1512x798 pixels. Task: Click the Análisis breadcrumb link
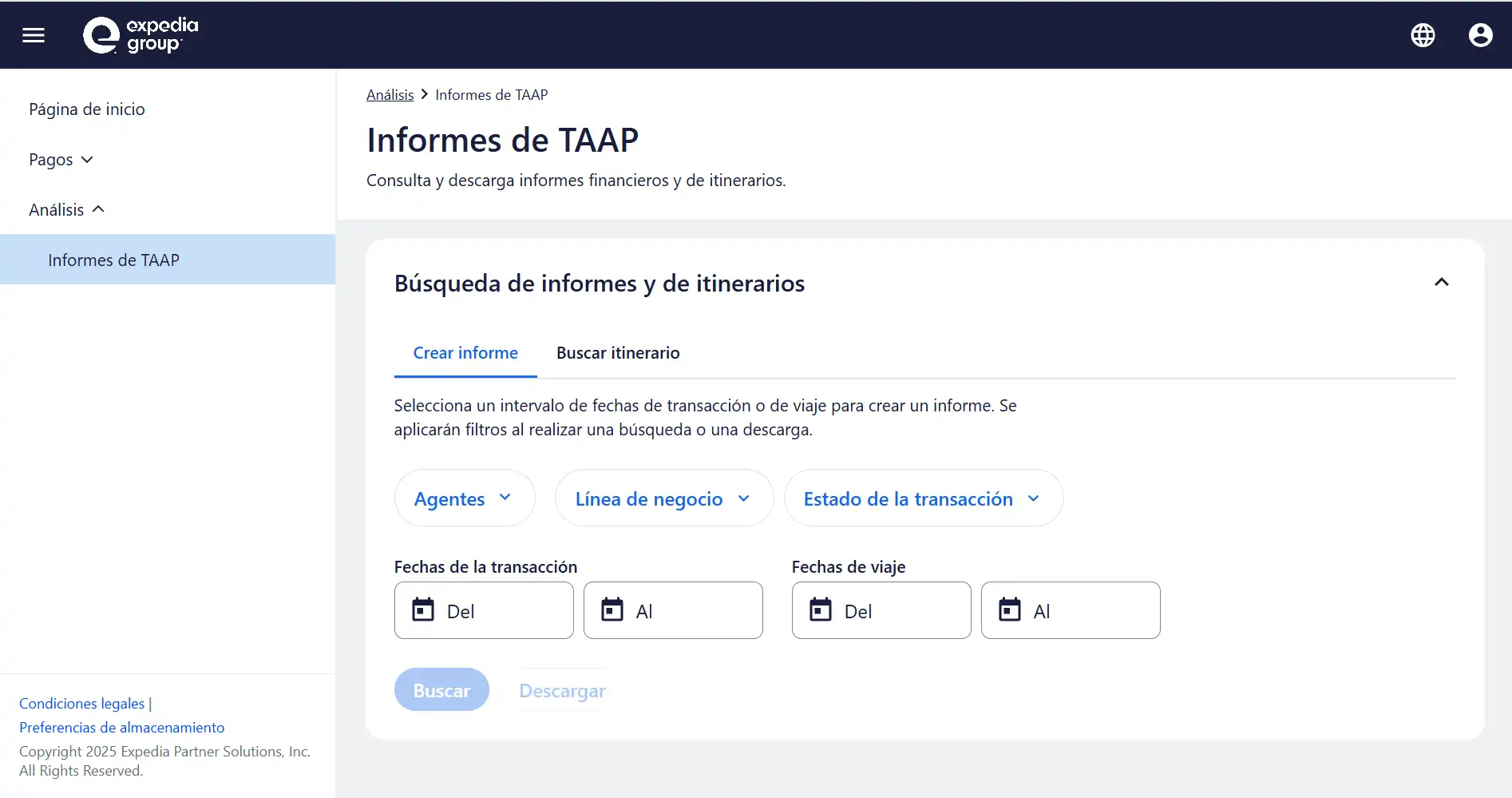[x=390, y=95]
